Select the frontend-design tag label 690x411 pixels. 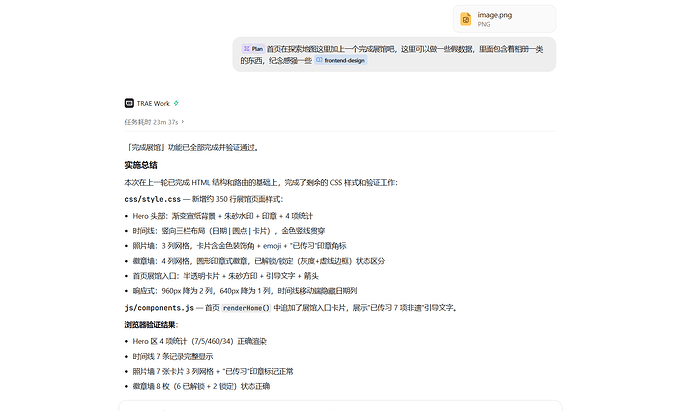pos(344,60)
